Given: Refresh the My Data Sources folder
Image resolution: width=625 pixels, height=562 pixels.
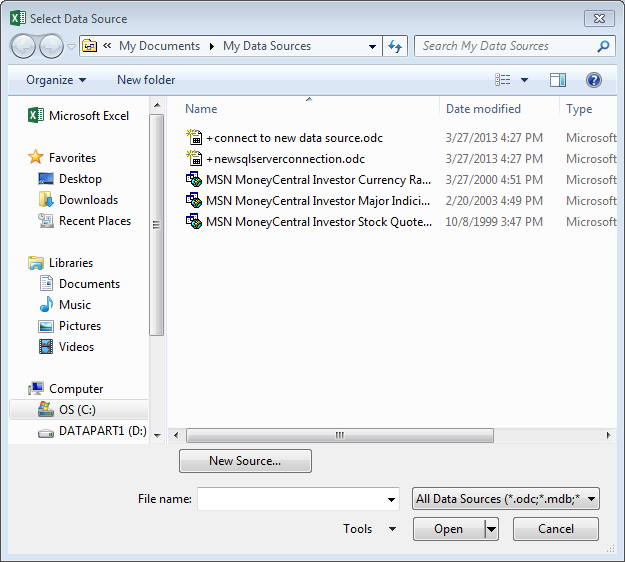Looking at the screenshot, I should tap(395, 46).
